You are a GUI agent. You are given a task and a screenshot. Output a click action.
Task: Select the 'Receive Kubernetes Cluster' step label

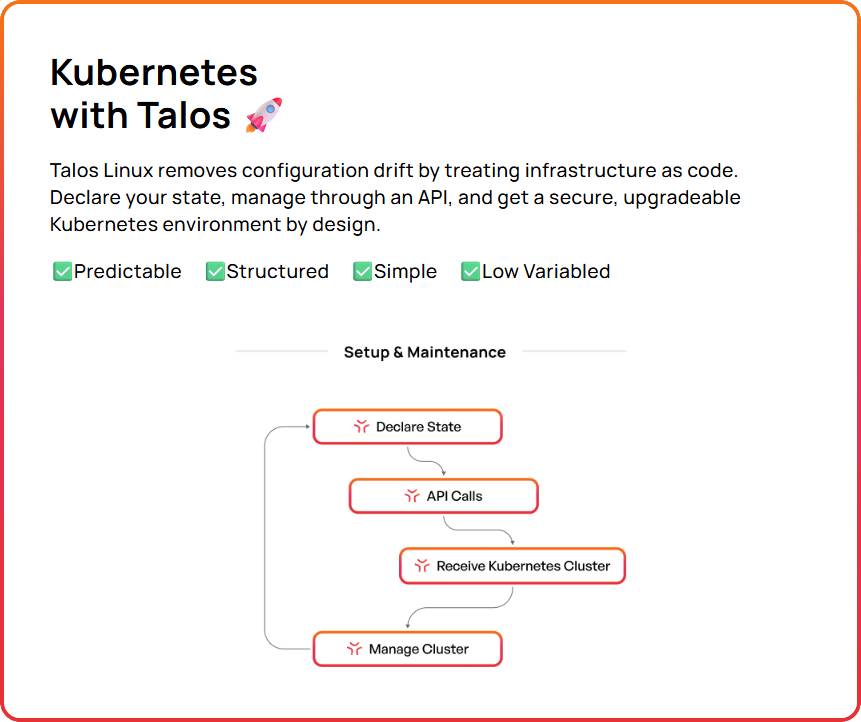click(523, 566)
